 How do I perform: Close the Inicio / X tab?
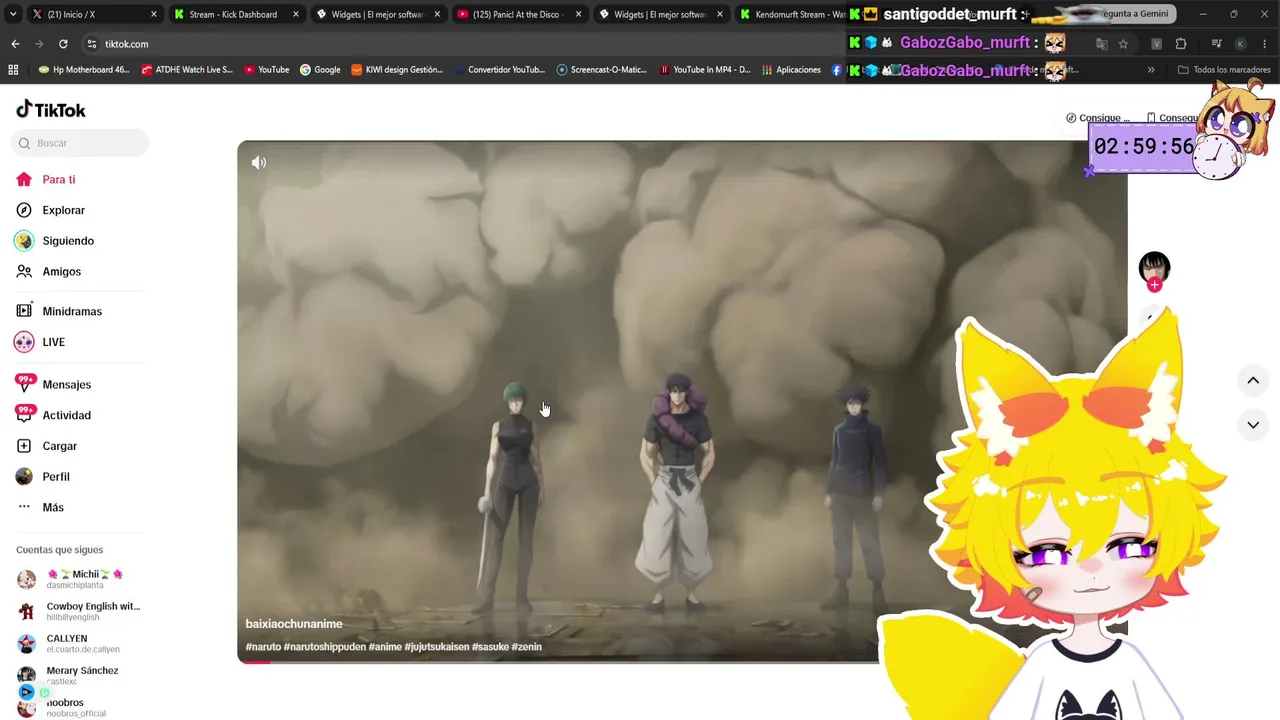(x=154, y=14)
